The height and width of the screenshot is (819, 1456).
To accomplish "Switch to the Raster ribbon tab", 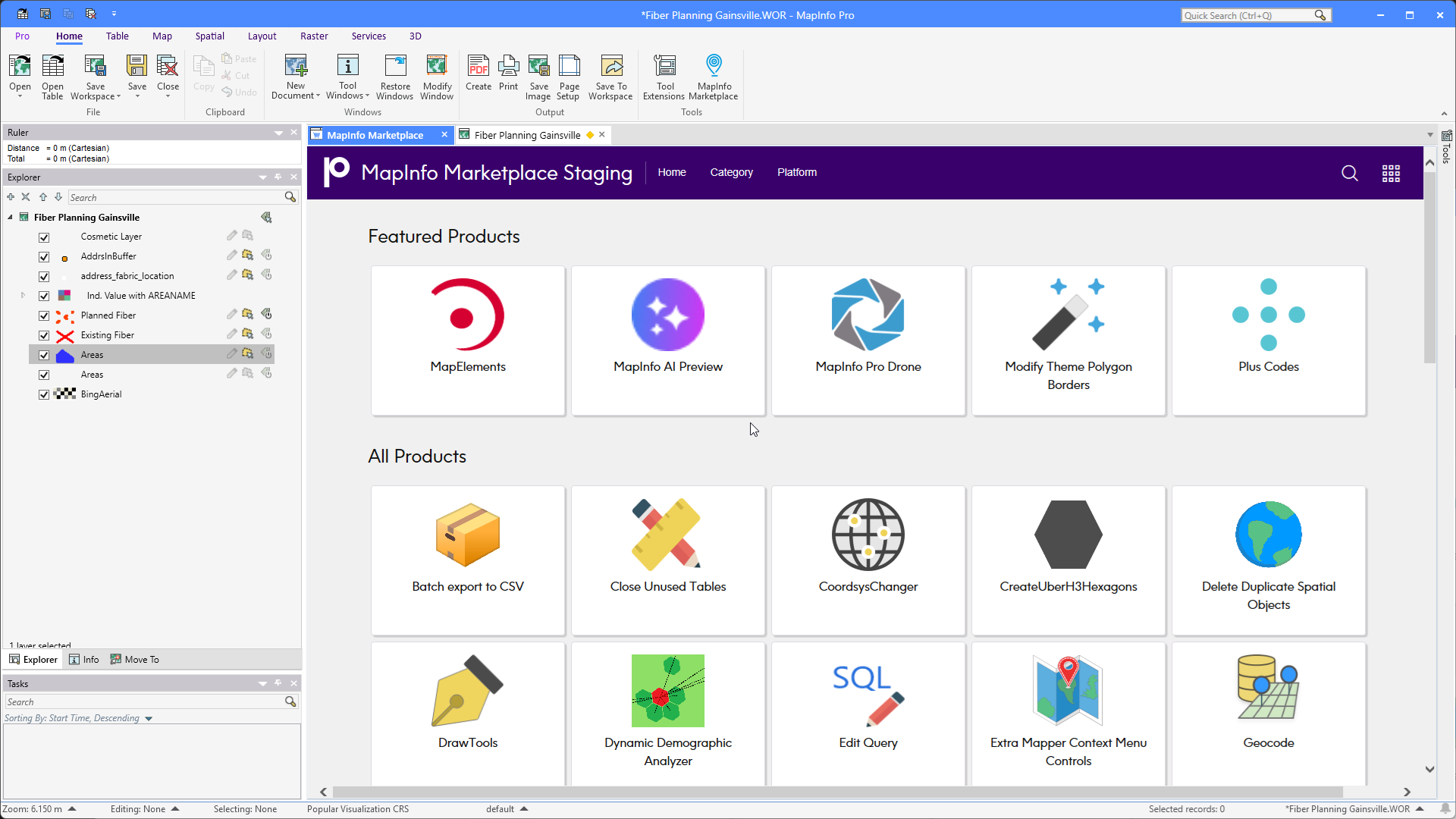I will pos(314,36).
